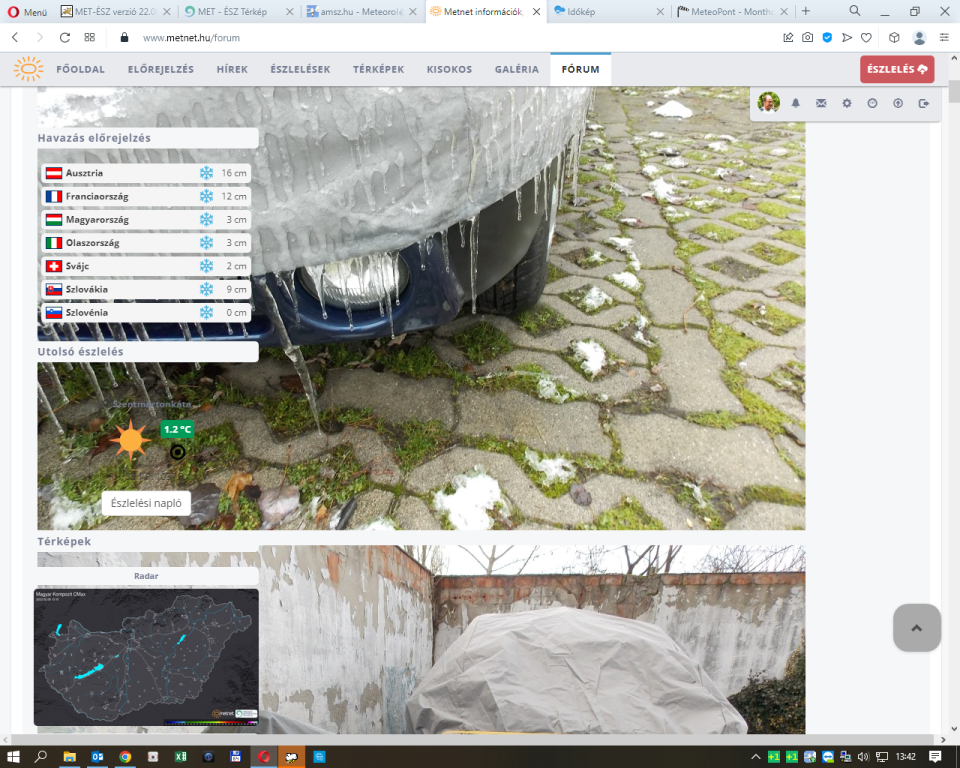Click the logout icon in user panel
This screenshot has height=768, width=960.
923,103
